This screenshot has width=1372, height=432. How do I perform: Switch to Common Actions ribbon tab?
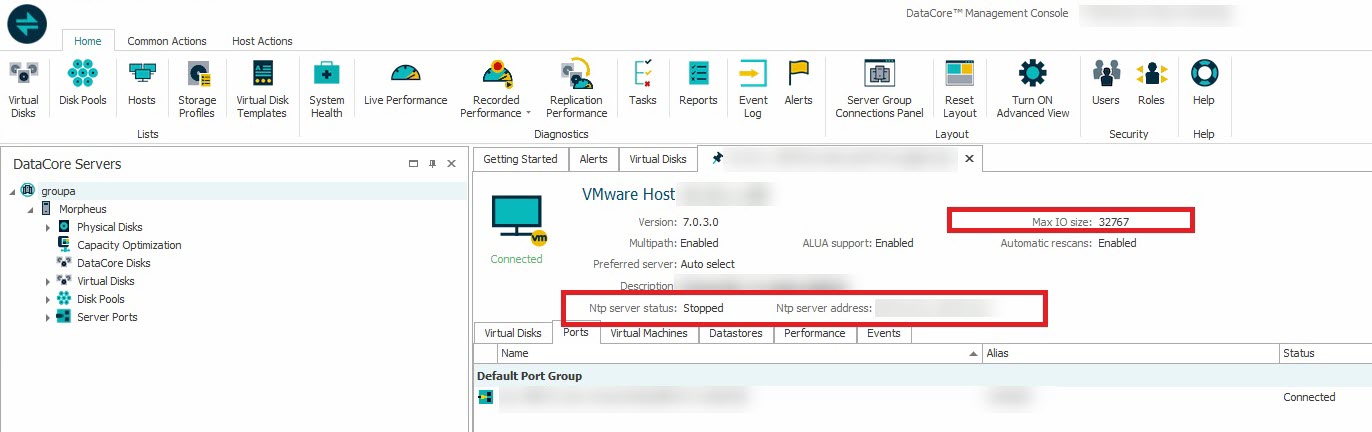pos(167,41)
